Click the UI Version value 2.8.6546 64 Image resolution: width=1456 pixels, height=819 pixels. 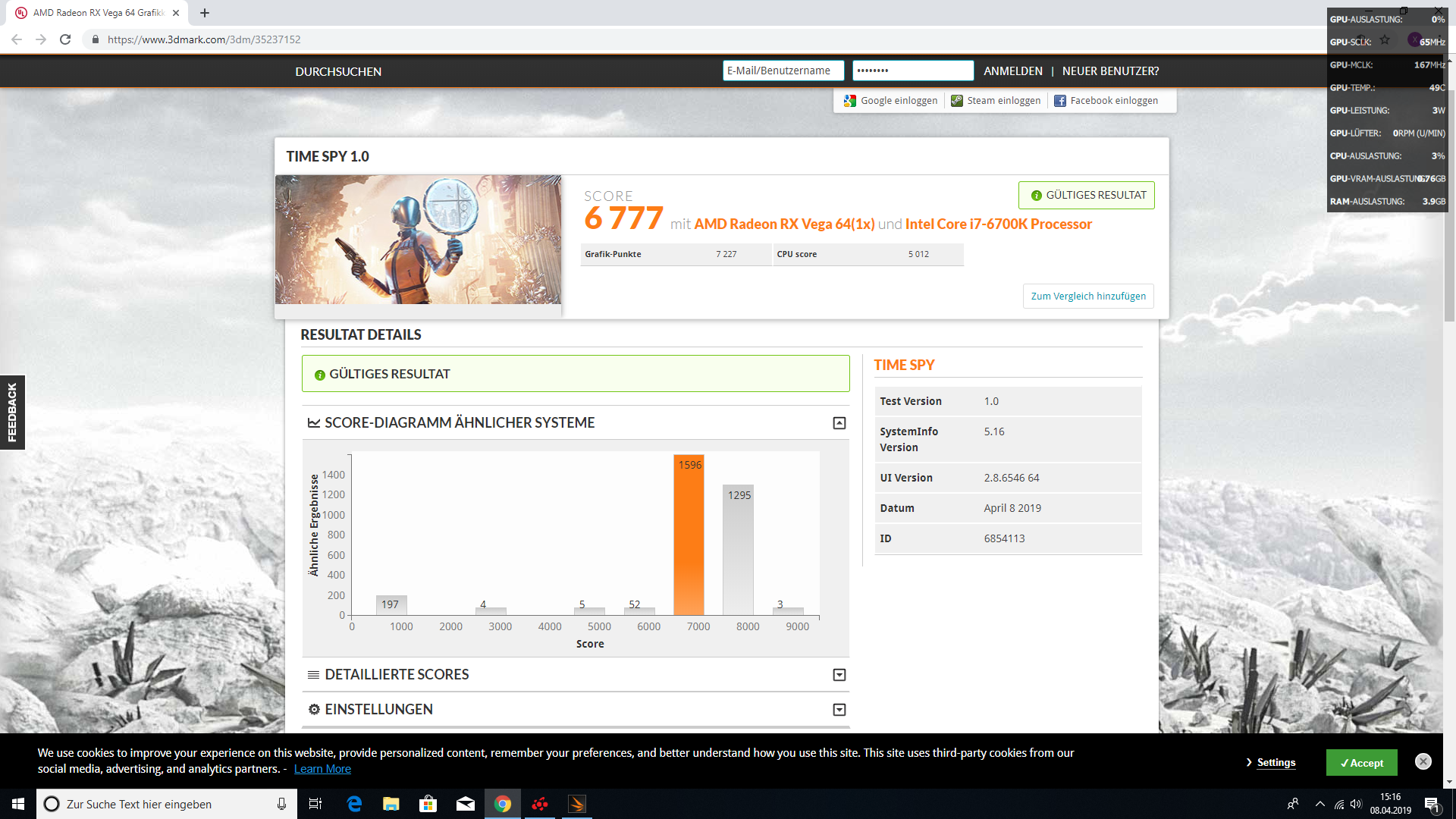[1012, 479]
